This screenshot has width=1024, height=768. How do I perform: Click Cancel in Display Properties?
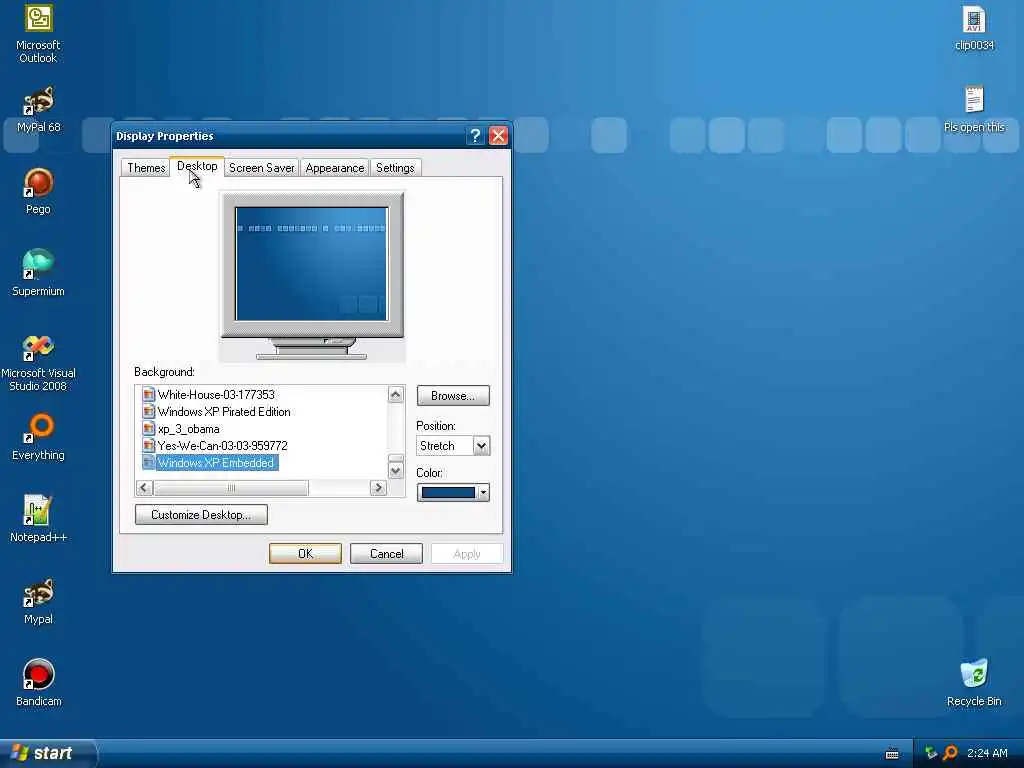pos(386,554)
